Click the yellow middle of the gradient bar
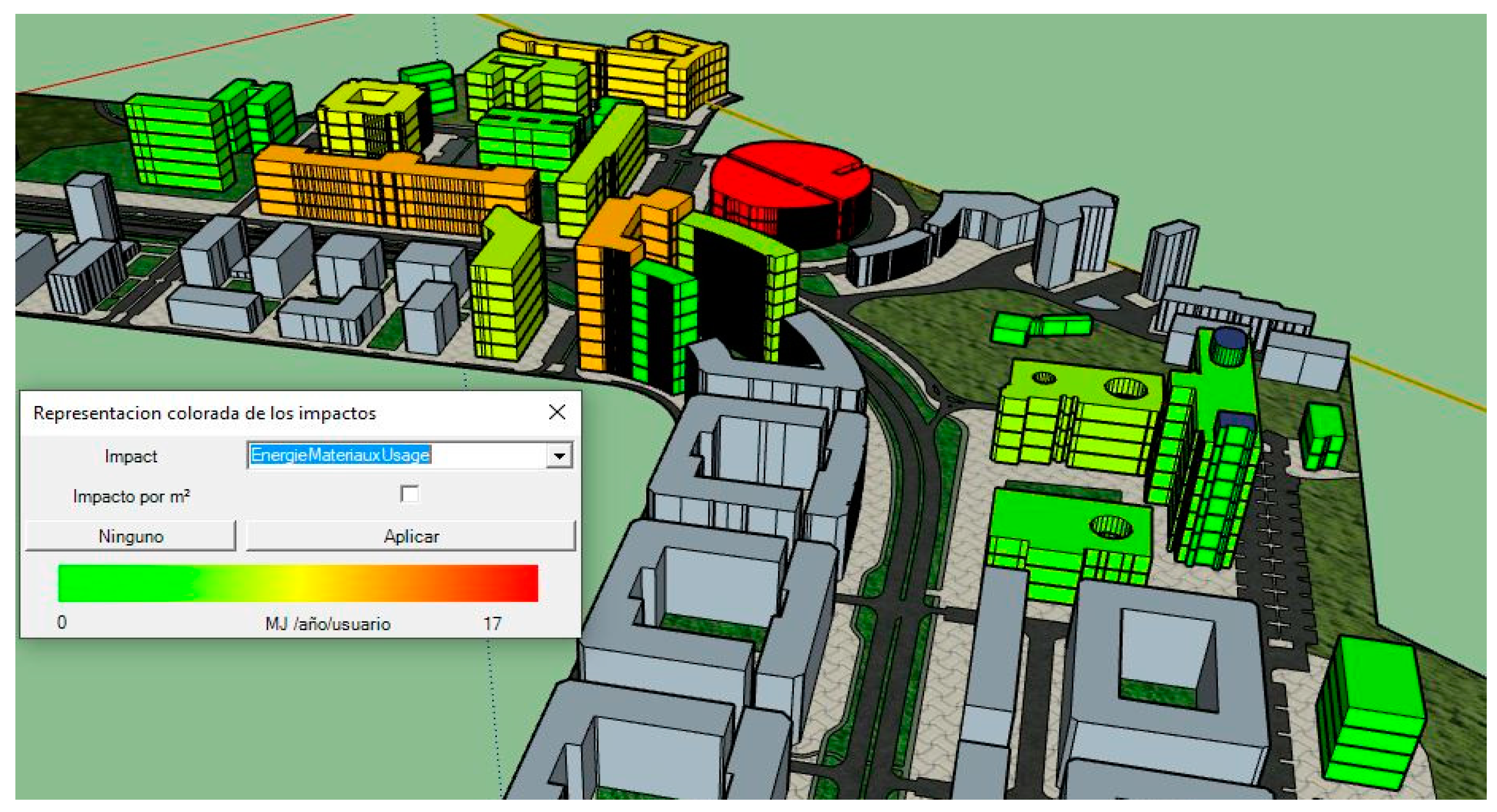 [x=302, y=583]
